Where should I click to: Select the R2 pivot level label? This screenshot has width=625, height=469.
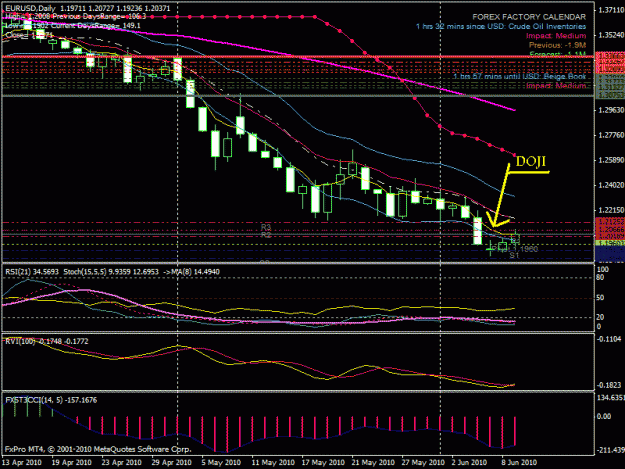click(266, 235)
